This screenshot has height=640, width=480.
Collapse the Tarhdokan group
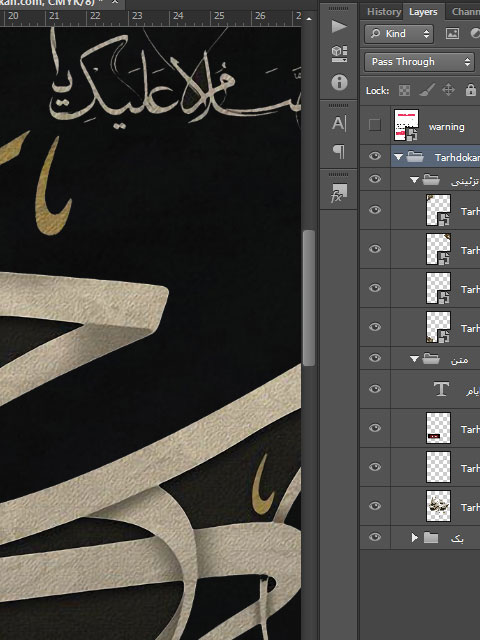coord(398,157)
